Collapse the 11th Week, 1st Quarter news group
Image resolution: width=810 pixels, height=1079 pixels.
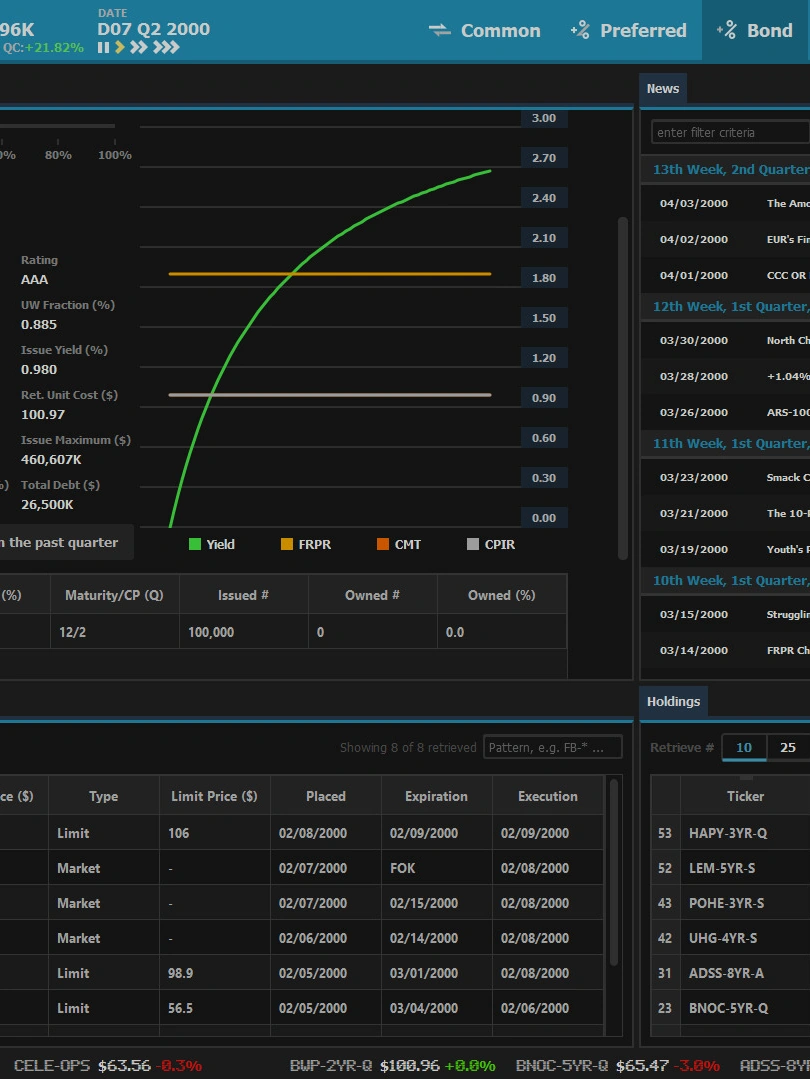(730, 443)
